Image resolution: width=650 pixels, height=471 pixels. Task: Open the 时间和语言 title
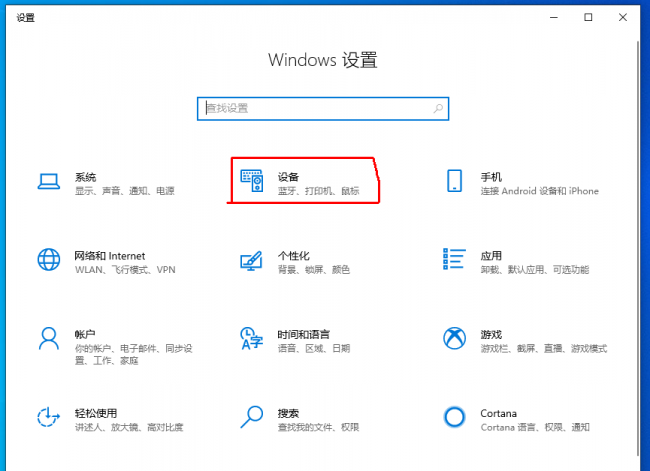(304, 334)
